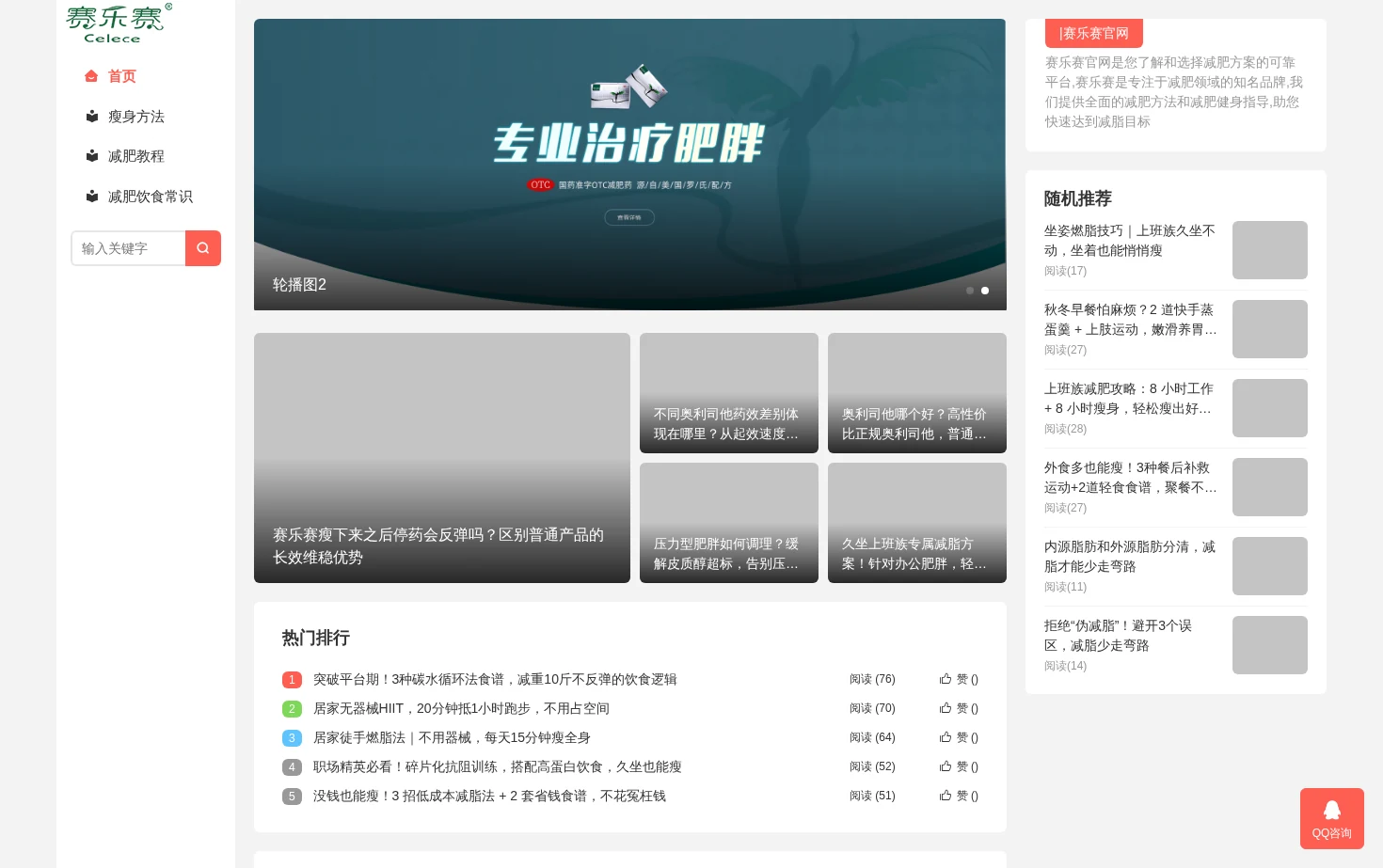Image resolution: width=1383 pixels, height=868 pixels.
Task: Click the icon beside 减肥教程
Action: coord(92,156)
